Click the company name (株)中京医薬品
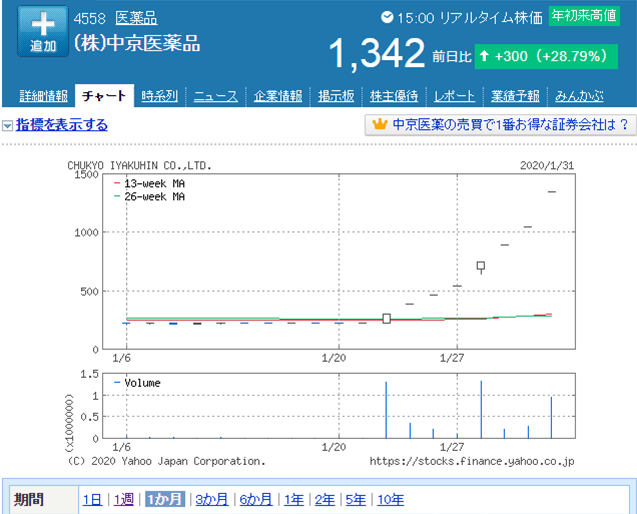The height and width of the screenshot is (514, 637). 137,43
